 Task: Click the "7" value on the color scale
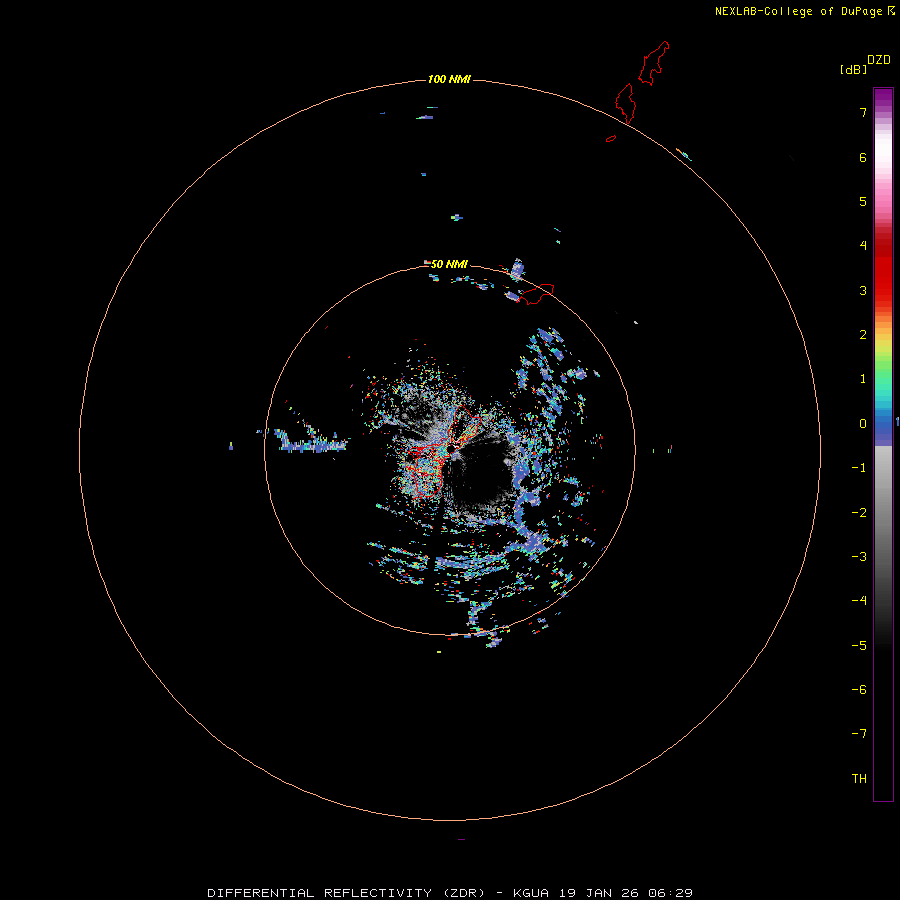[863, 112]
